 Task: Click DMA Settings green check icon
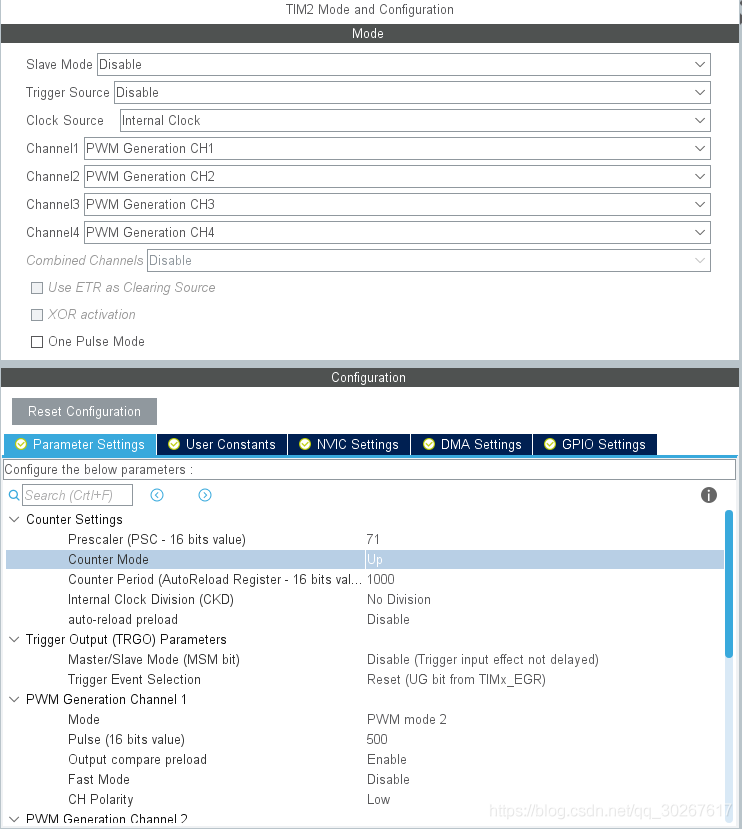tap(429, 444)
